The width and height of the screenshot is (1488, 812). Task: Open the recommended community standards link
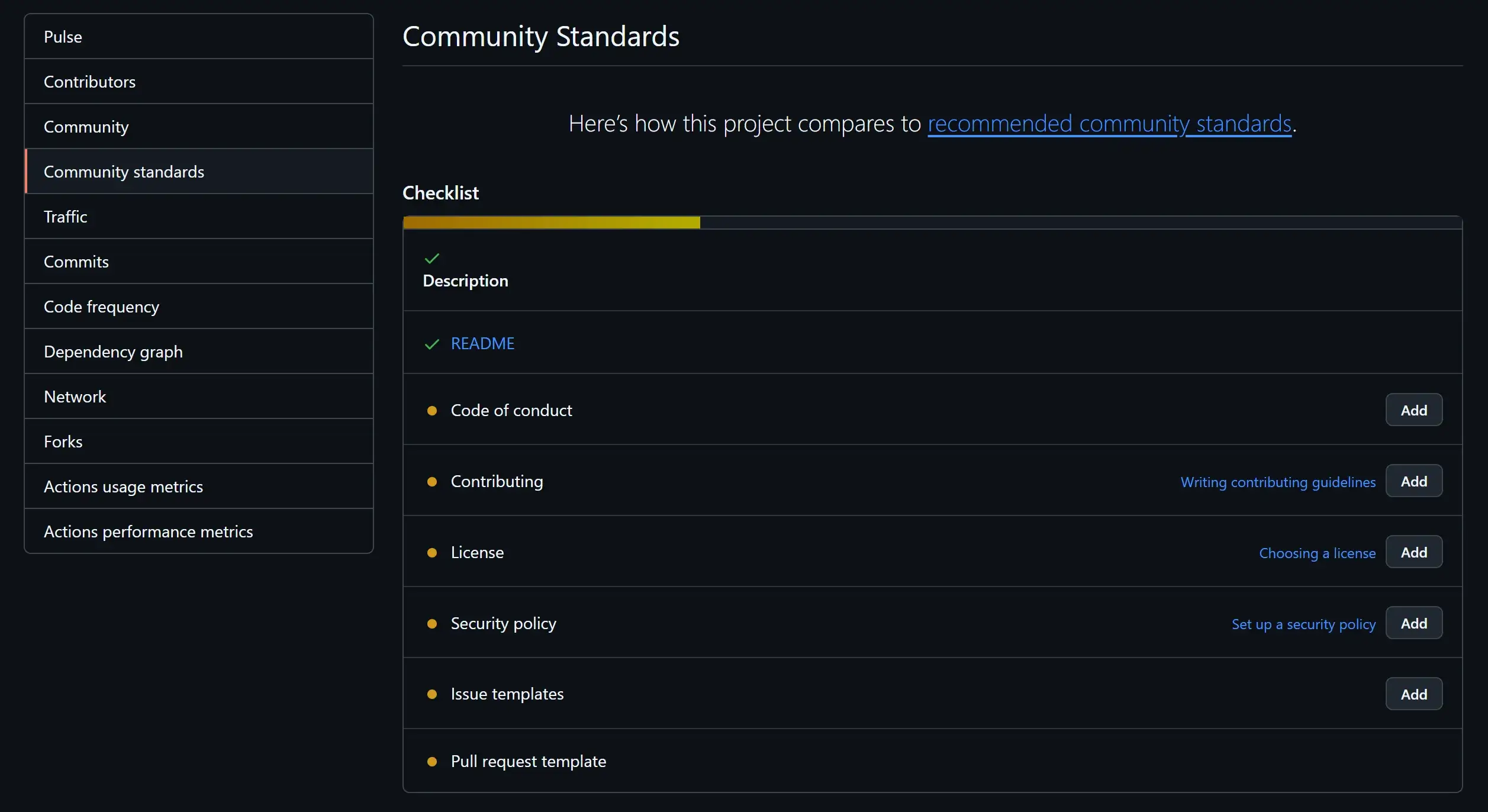[1109, 124]
